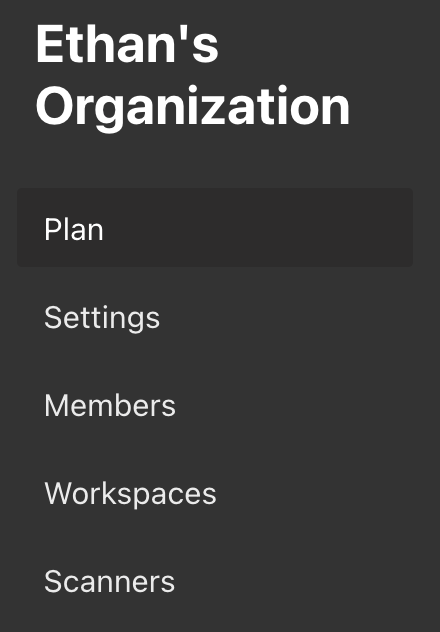Open the Plan section

(x=215, y=227)
